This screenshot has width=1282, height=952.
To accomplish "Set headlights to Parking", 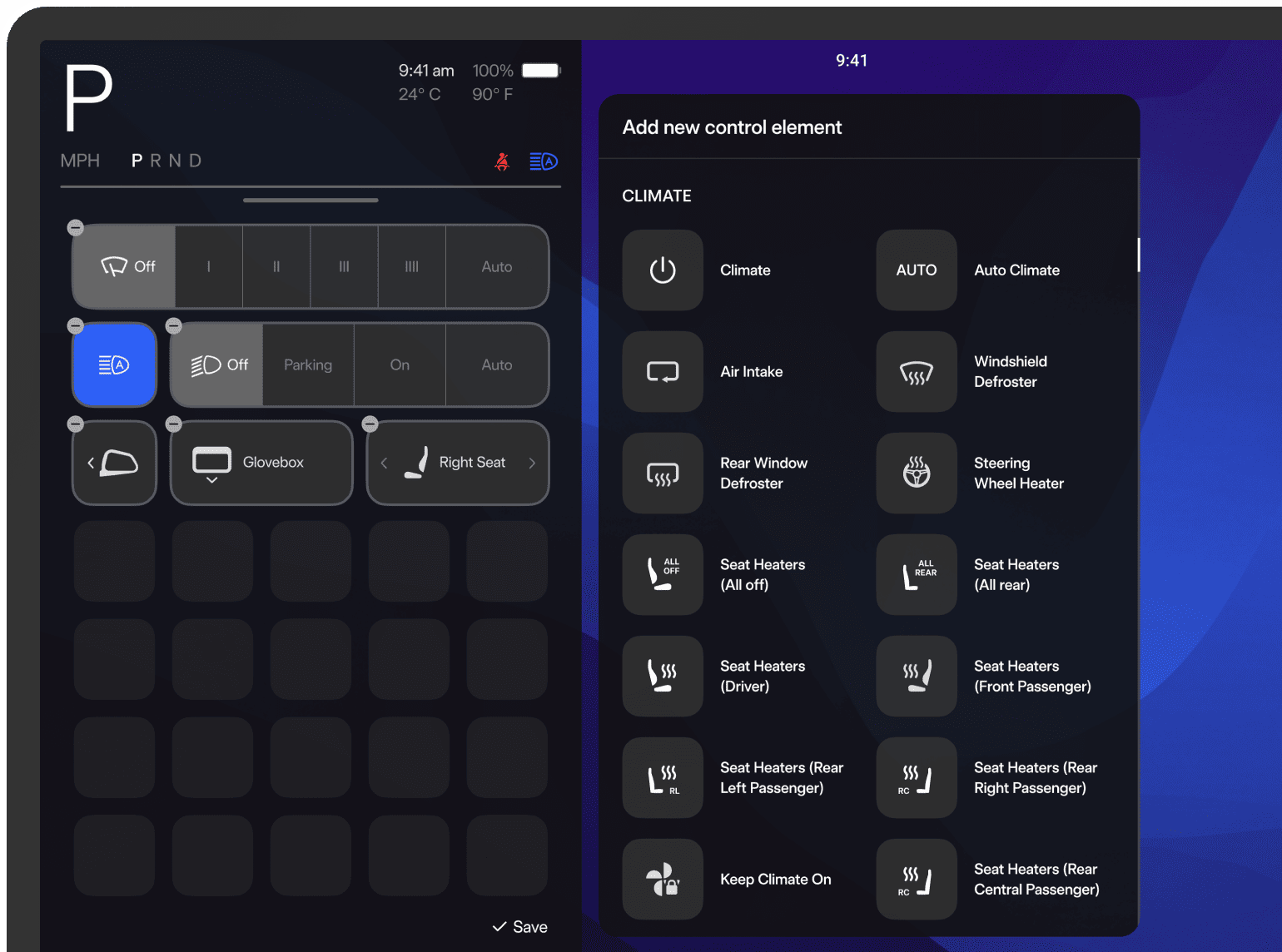I will (308, 364).
